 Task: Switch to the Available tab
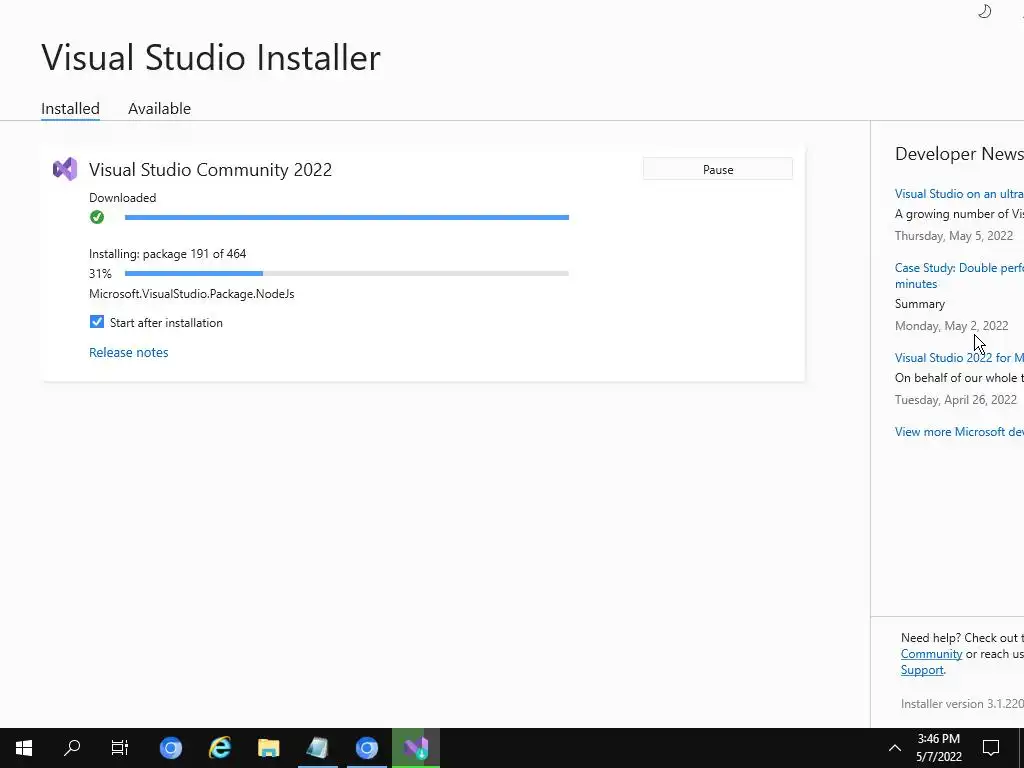159,108
